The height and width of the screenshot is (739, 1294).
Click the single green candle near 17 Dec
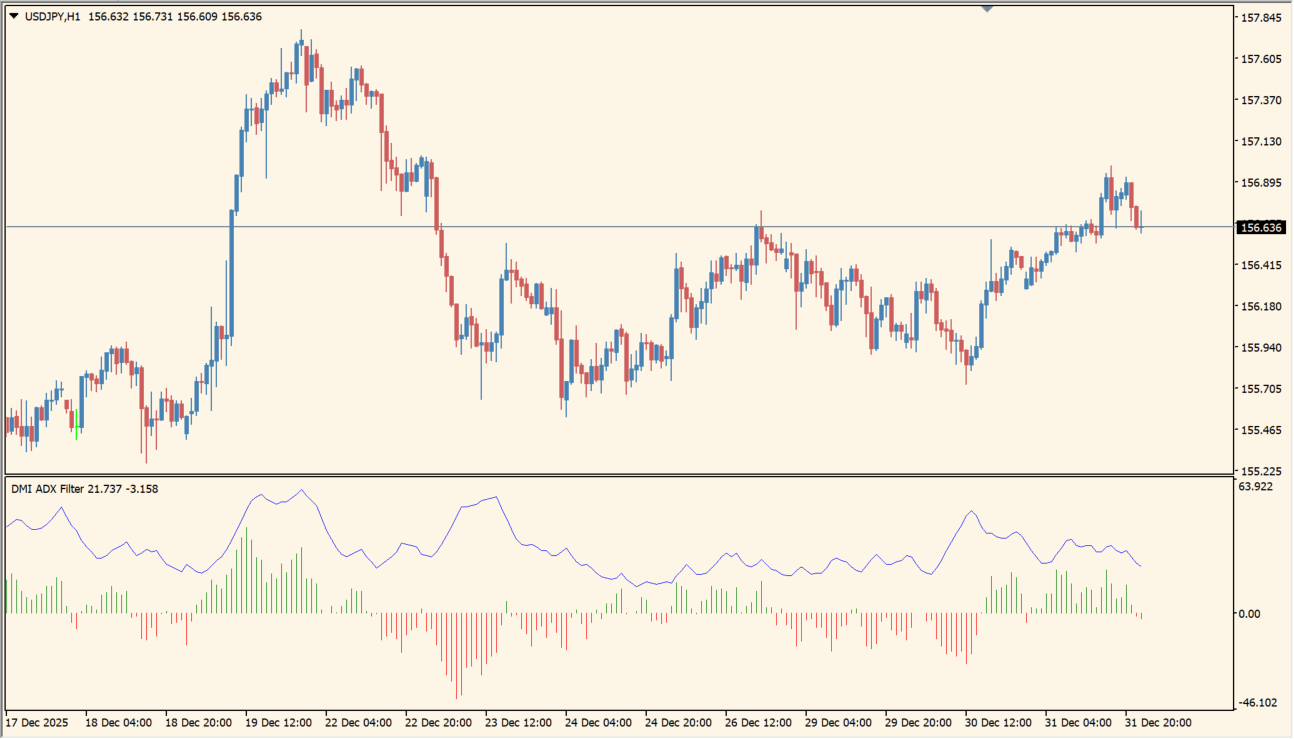tap(76, 422)
